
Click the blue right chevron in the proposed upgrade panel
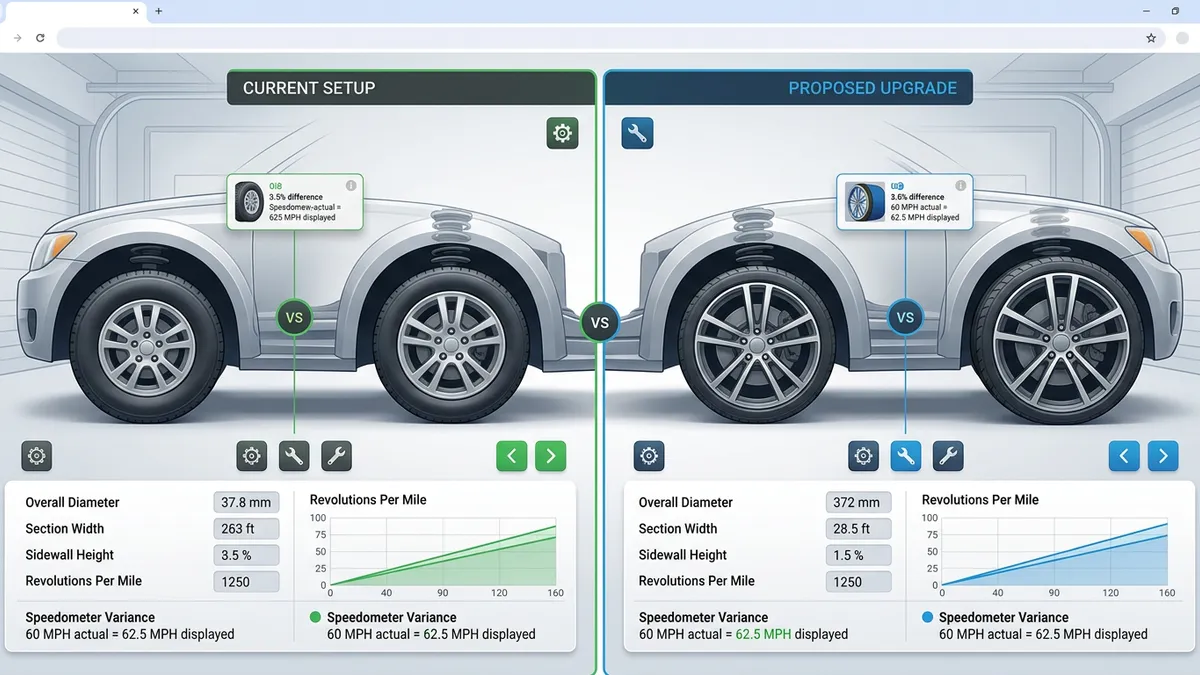point(1163,455)
